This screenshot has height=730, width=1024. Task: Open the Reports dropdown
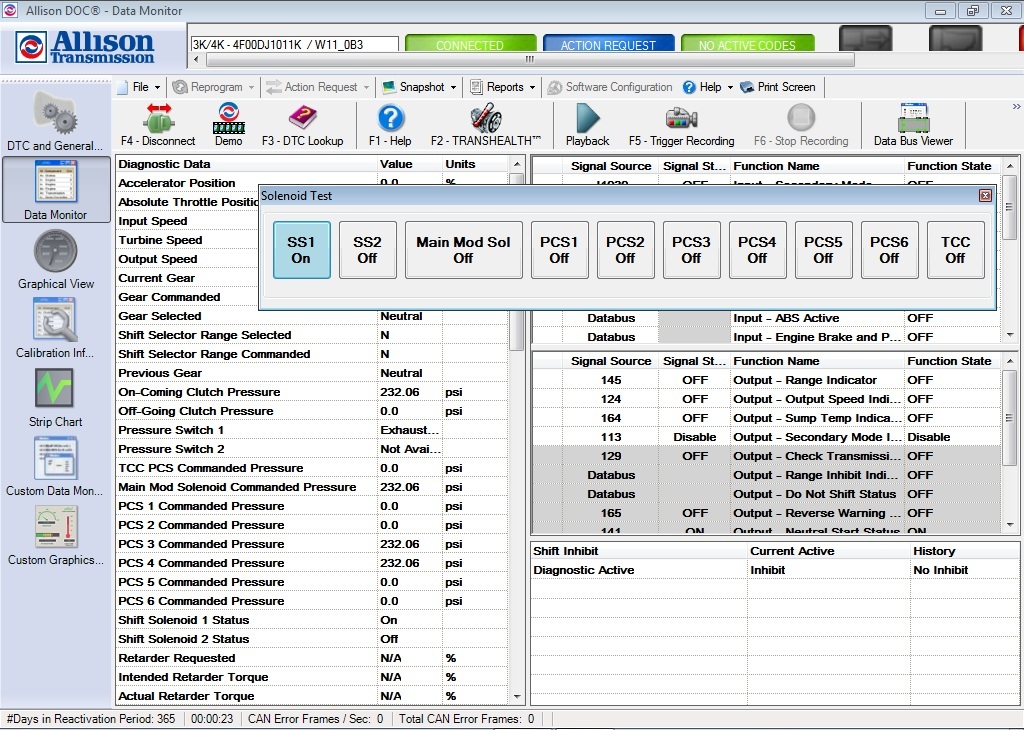pos(503,87)
